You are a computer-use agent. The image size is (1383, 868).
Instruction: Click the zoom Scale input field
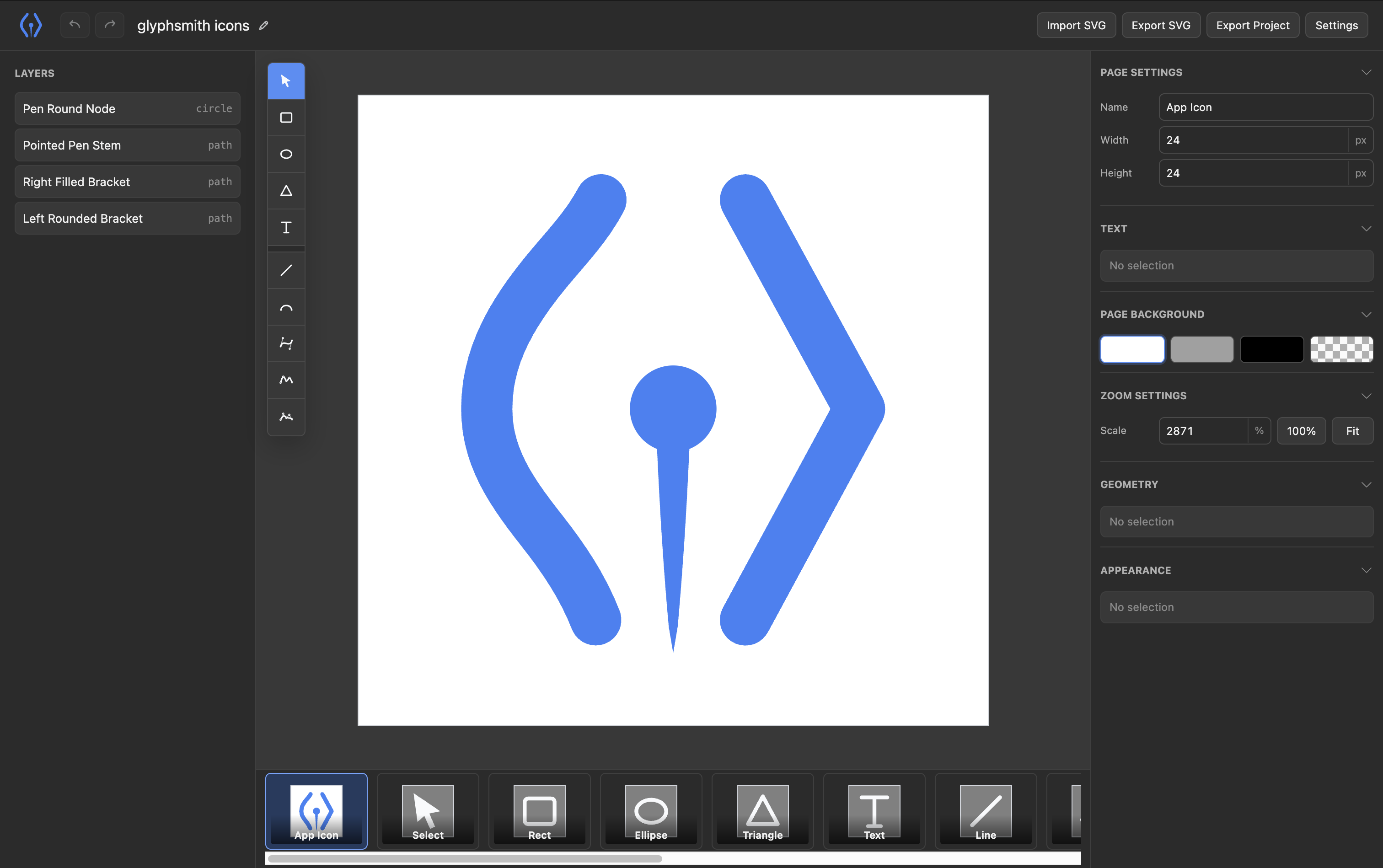pos(1203,430)
